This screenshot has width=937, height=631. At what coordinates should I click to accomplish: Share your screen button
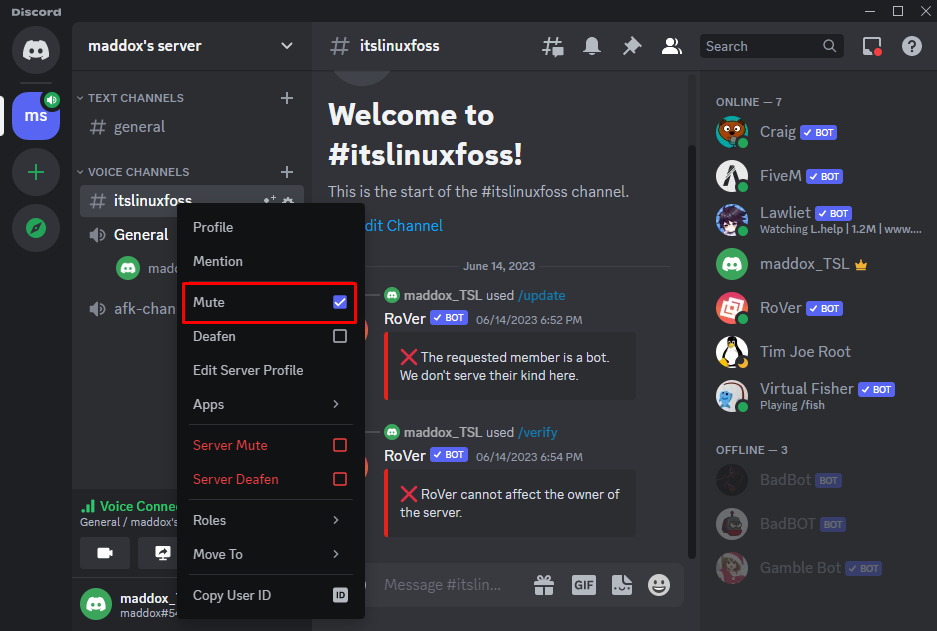(x=161, y=553)
